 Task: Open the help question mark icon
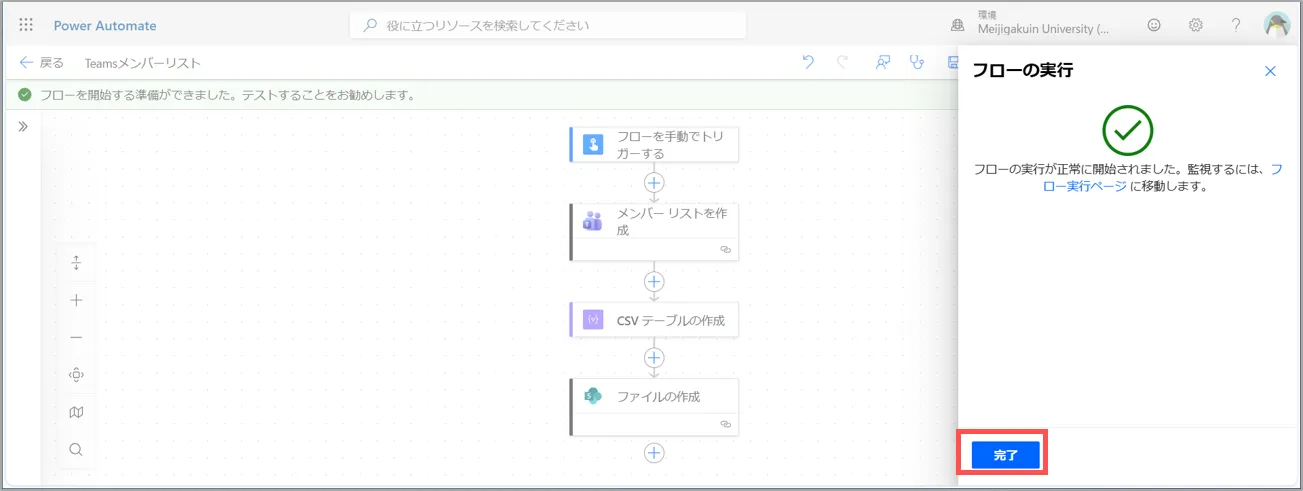pos(1236,25)
